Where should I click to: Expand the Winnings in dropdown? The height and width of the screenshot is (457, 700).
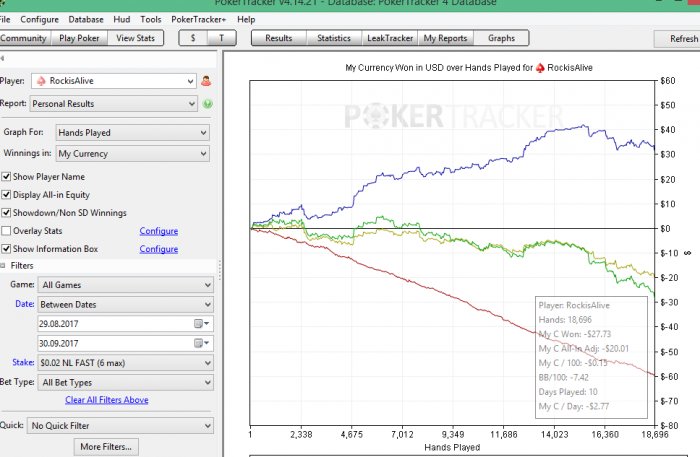tap(133, 154)
